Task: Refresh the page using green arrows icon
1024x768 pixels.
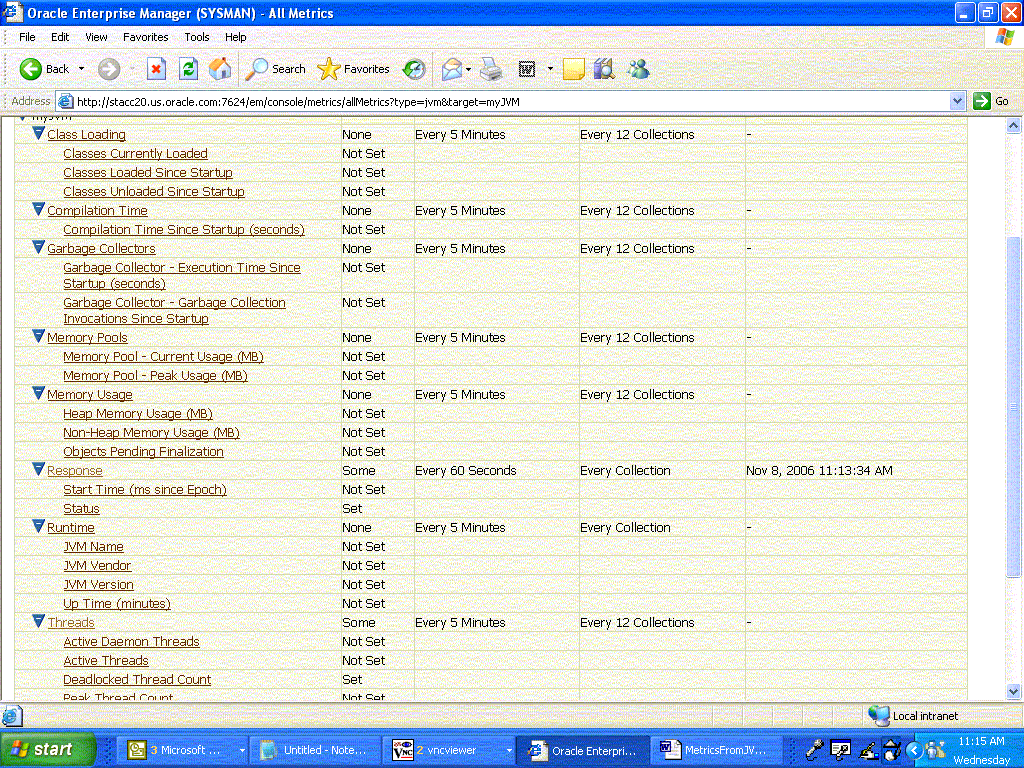Action: [x=188, y=69]
